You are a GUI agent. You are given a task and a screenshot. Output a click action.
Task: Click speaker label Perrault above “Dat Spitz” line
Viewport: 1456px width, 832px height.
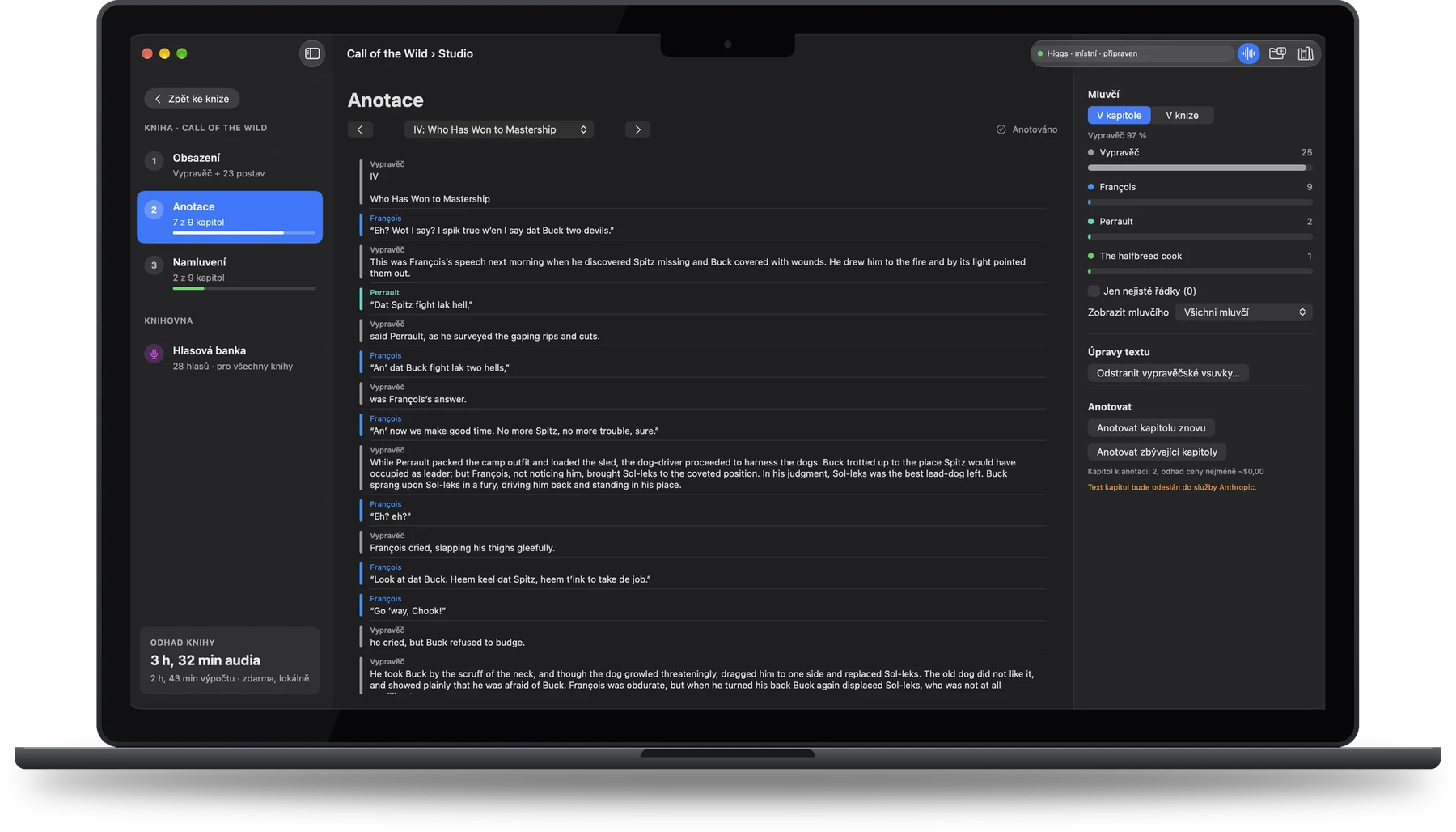click(385, 293)
